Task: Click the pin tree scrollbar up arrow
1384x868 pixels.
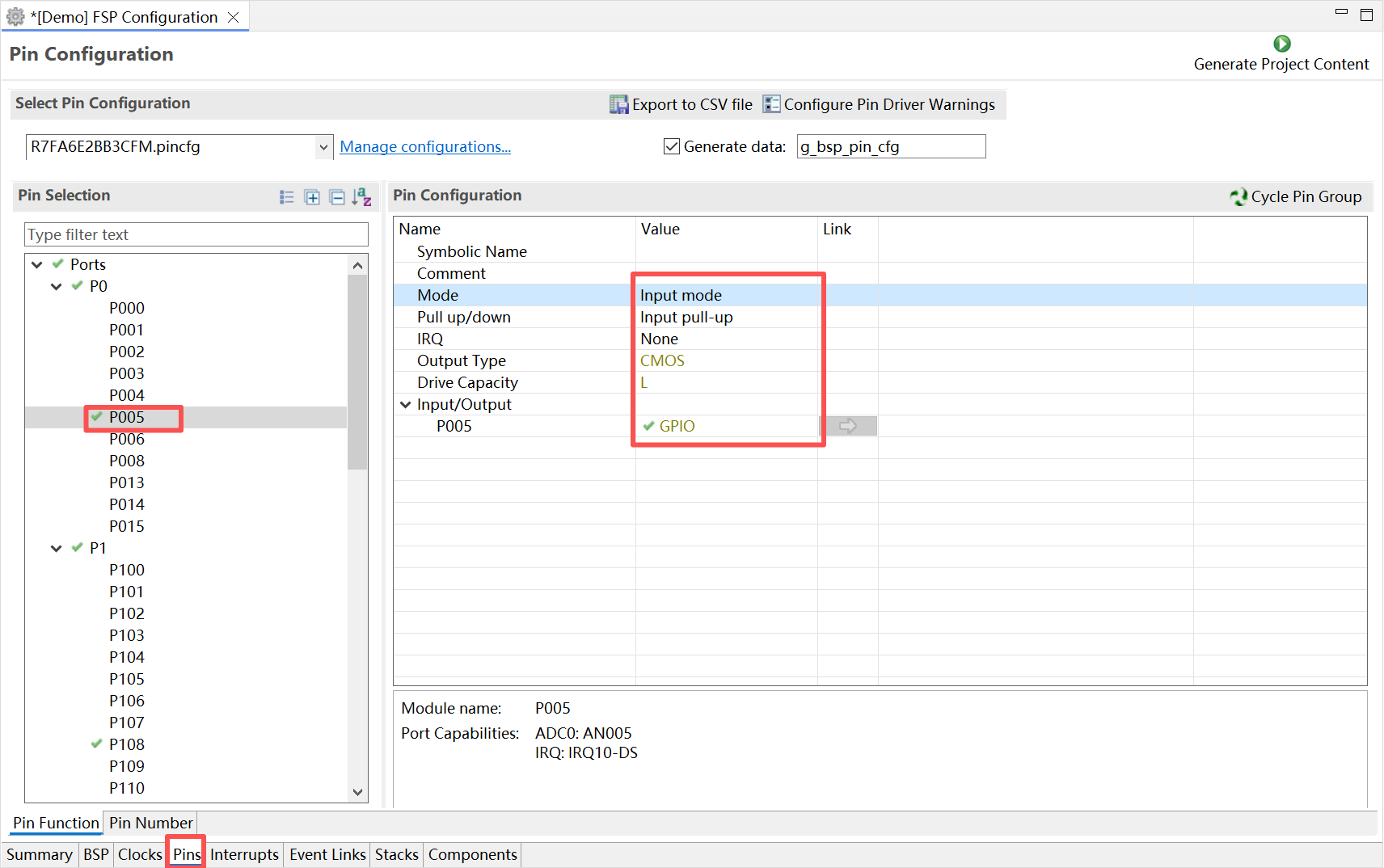Action: tap(357, 265)
